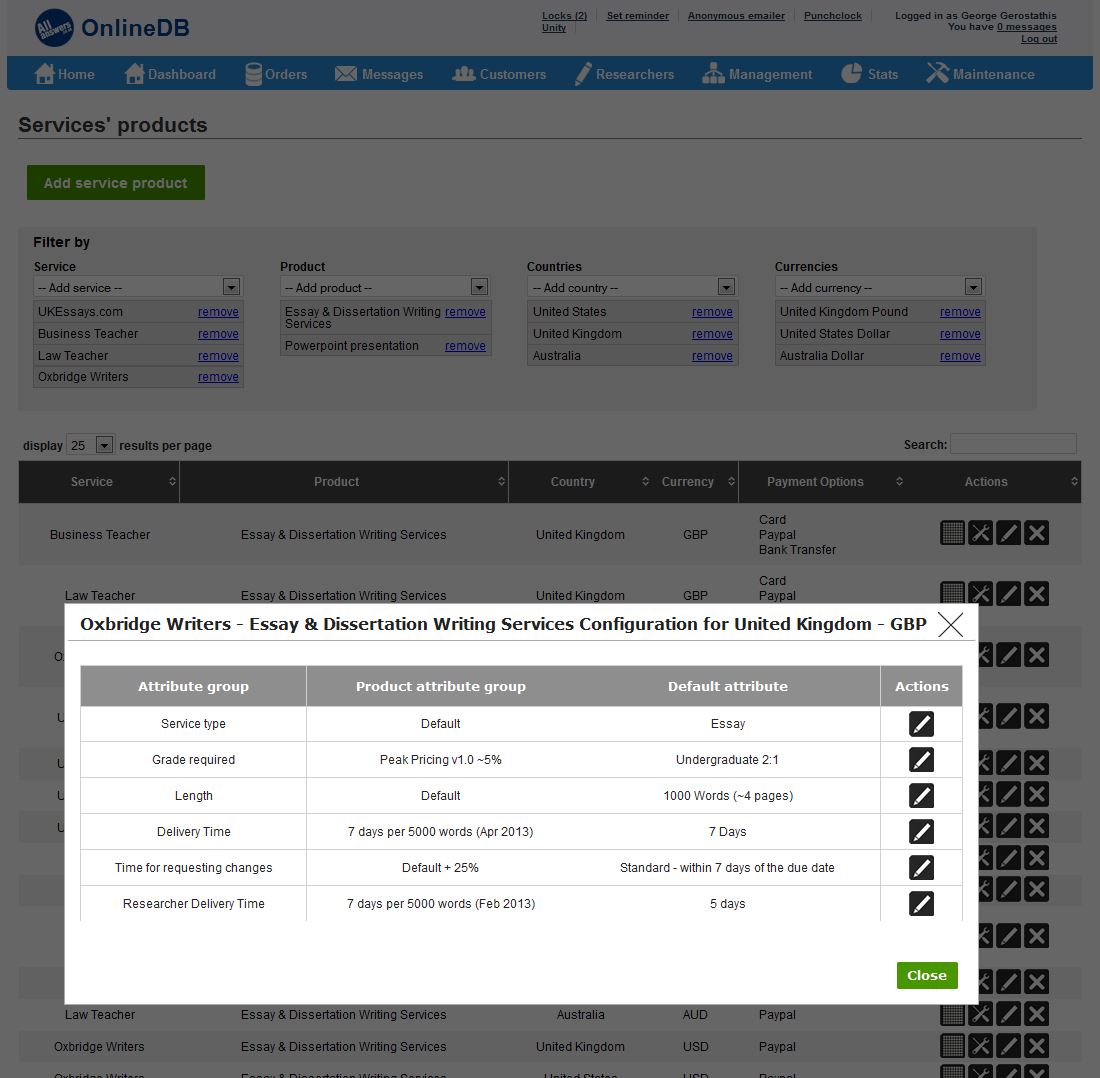The width and height of the screenshot is (1100, 1078).
Task: Open the tools configuration icon for Business Teacher
Action: [x=980, y=533]
